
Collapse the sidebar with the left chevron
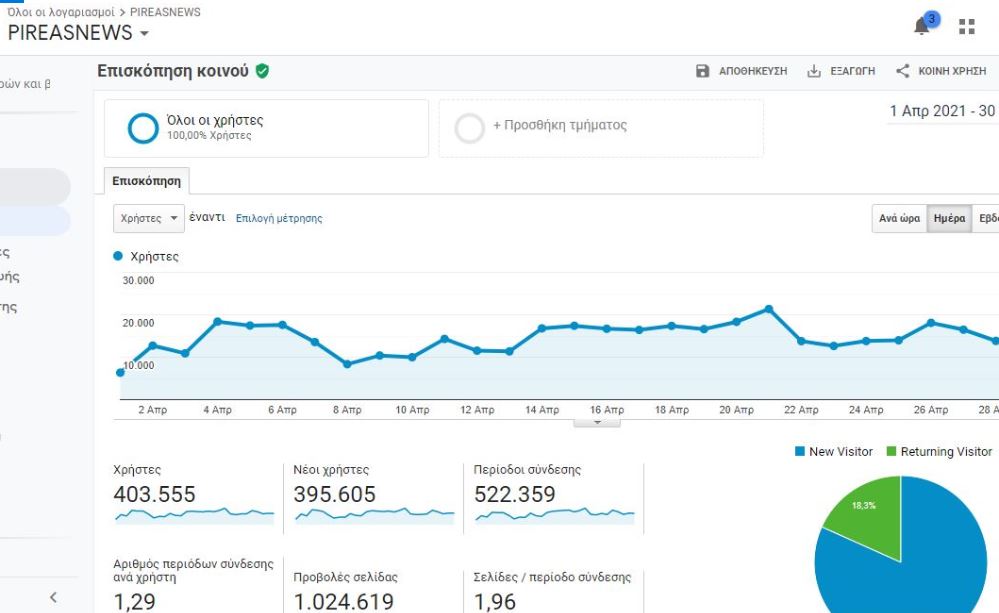53,598
